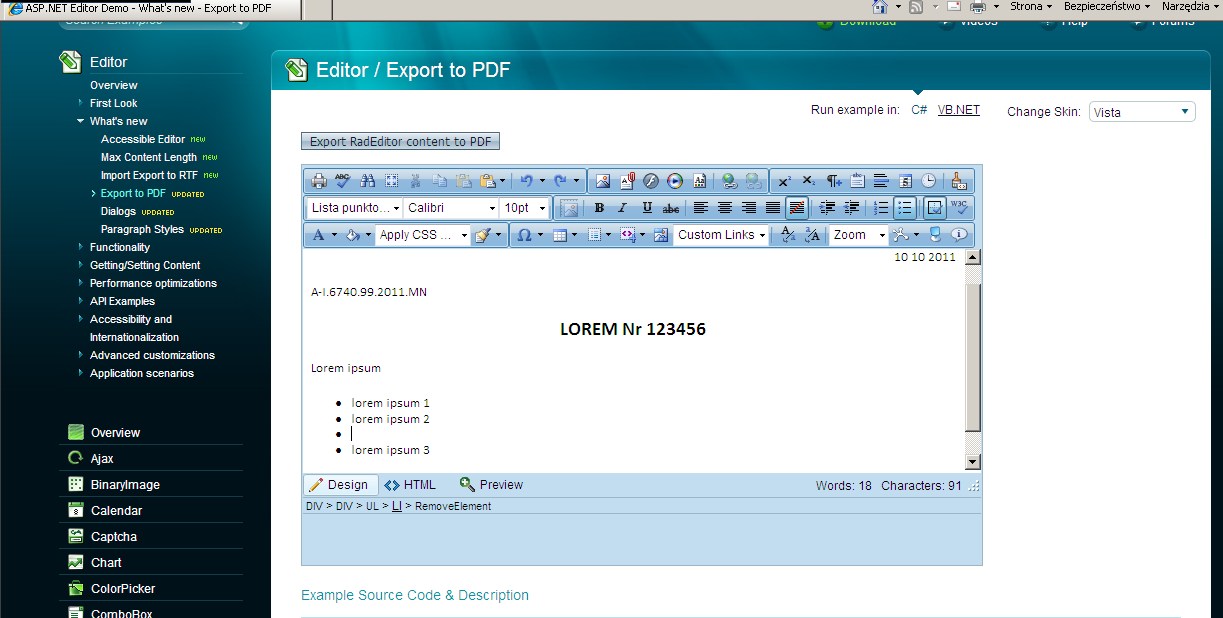This screenshot has width=1223, height=618.
Task: Open the Lista punkto... paragraph style dropdown
Action: [355, 208]
